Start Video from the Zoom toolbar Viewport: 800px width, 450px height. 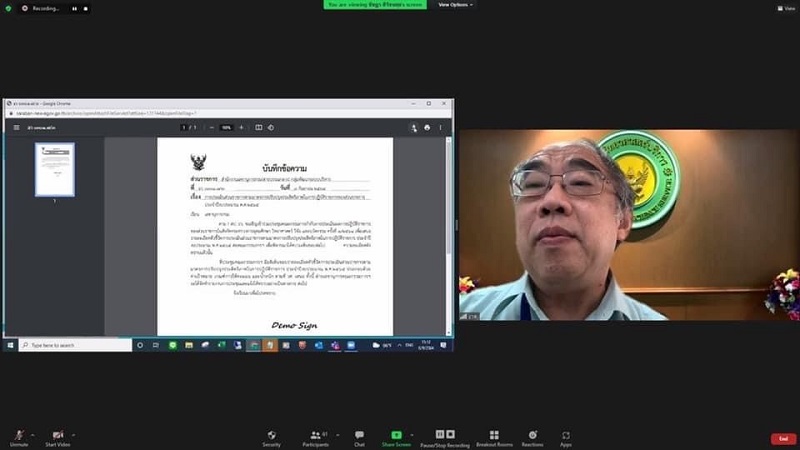tap(58, 435)
